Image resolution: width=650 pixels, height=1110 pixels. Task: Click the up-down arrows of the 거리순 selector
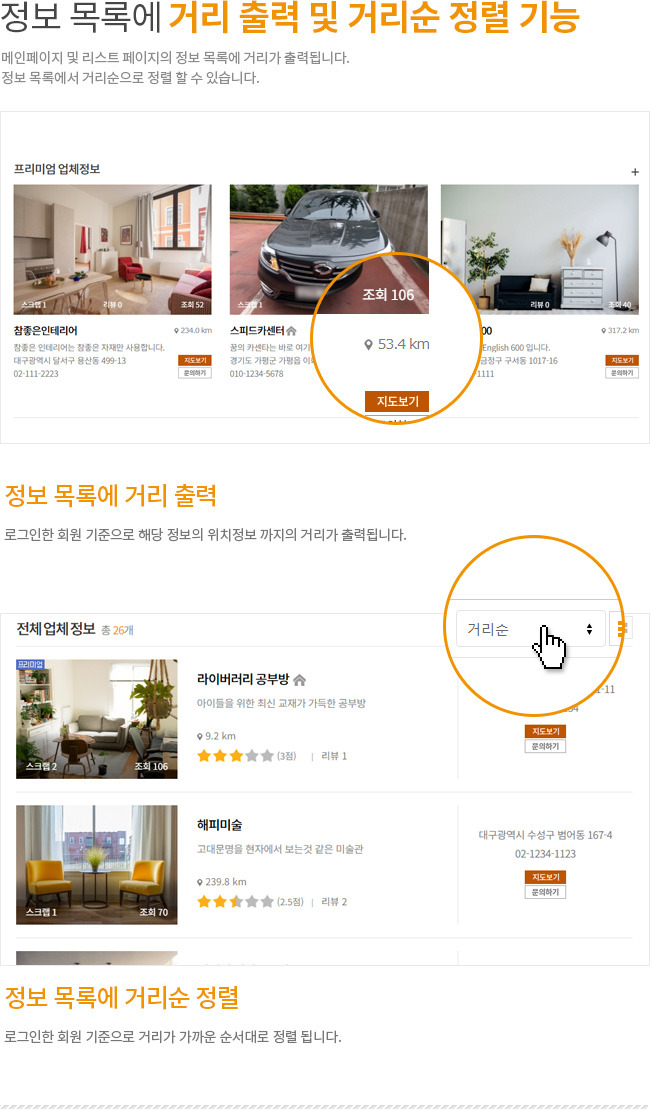click(589, 629)
